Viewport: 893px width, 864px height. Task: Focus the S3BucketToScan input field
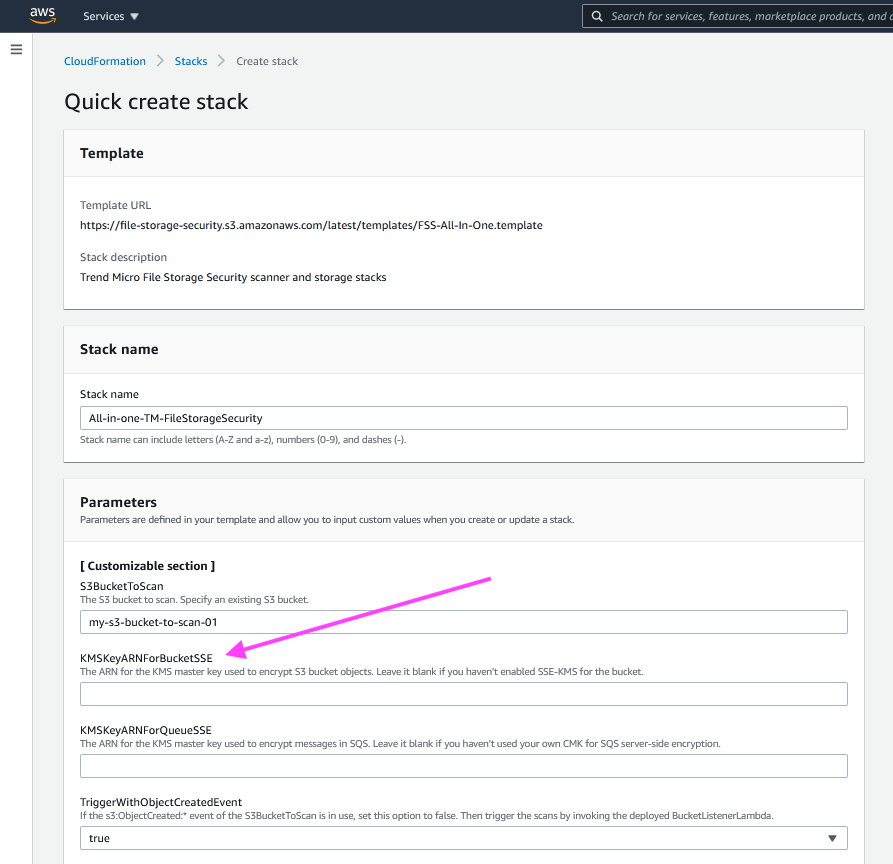[x=463, y=622]
